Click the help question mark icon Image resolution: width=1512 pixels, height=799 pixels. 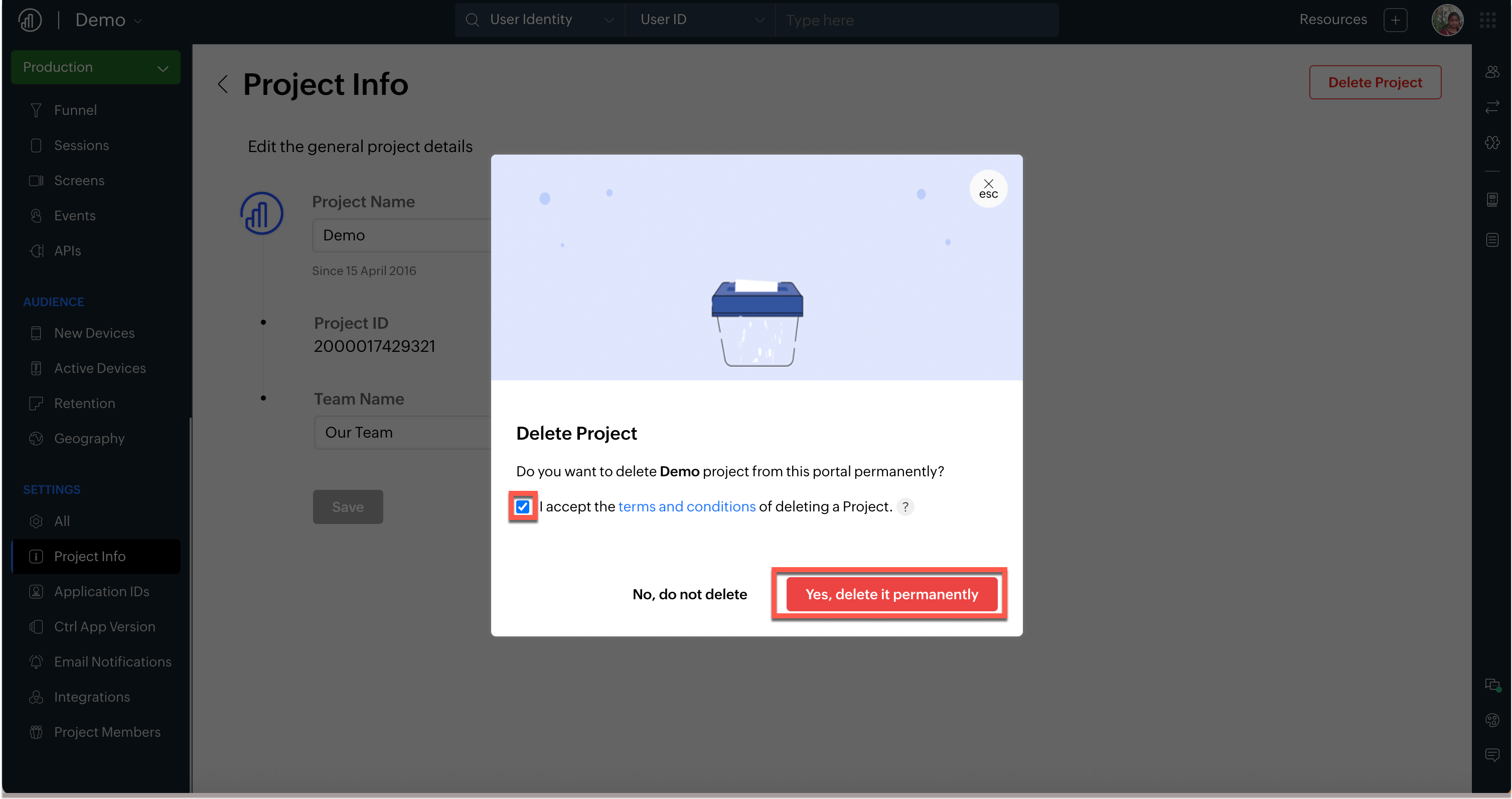pos(905,506)
